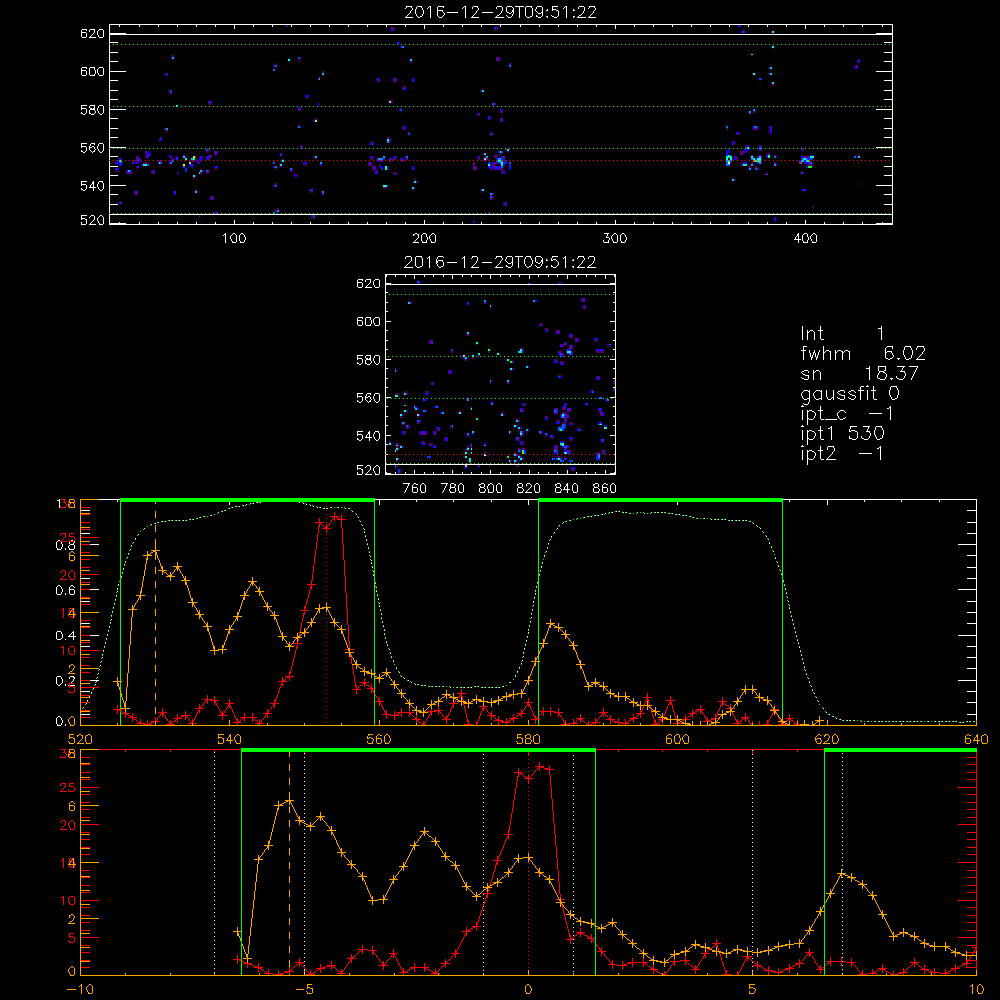The width and height of the screenshot is (1000, 1000).
Task: Click tick label "800" under the middle image
Action: (490, 489)
